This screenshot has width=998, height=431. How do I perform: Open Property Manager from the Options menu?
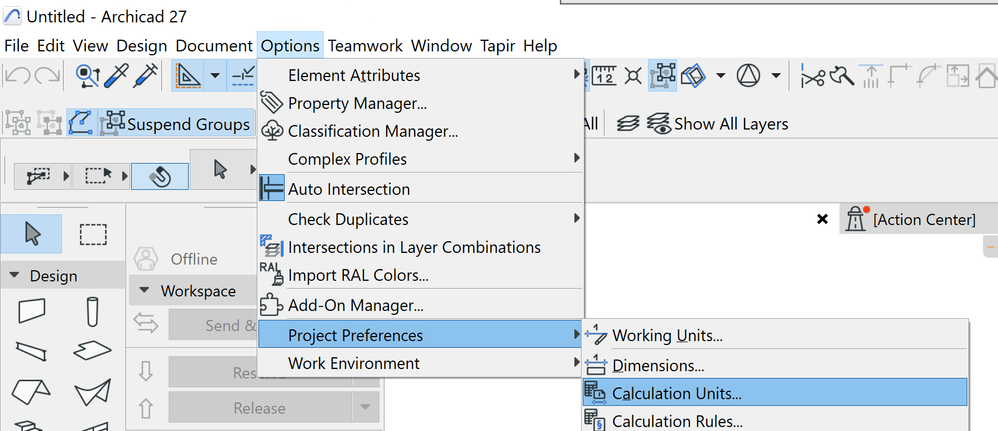(x=357, y=103)
